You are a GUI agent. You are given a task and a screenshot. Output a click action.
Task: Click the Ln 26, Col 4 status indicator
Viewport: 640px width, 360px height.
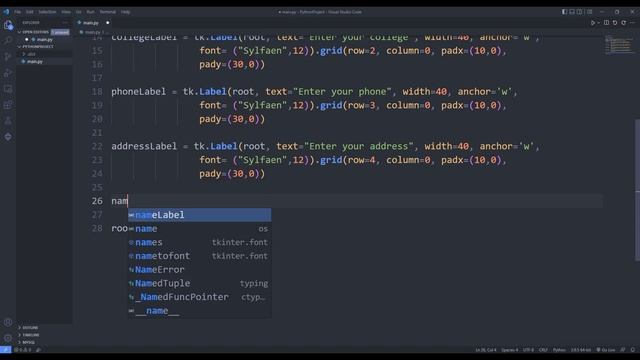485,350
